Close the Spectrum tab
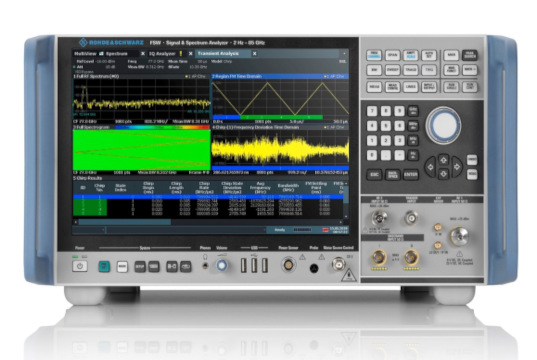537x360 pixels. point(143,54)
